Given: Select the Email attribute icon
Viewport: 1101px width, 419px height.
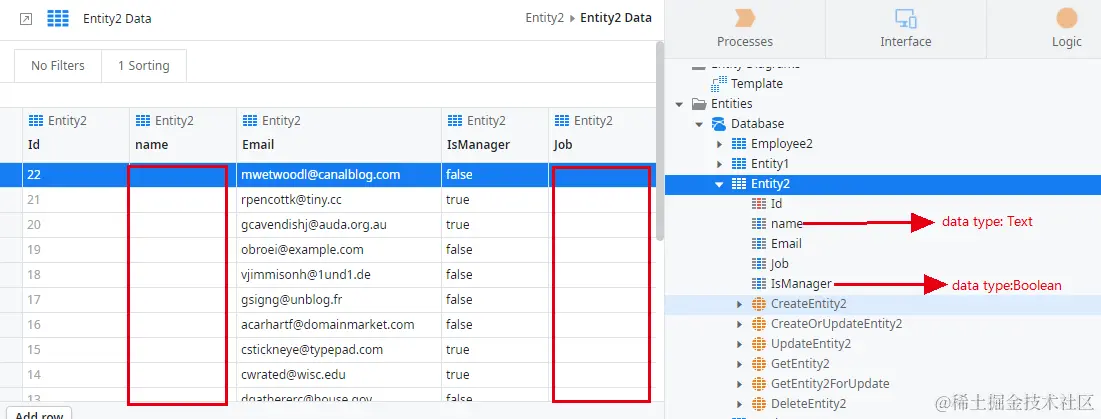Looking at the screenshot, I should tap(758, 244).
